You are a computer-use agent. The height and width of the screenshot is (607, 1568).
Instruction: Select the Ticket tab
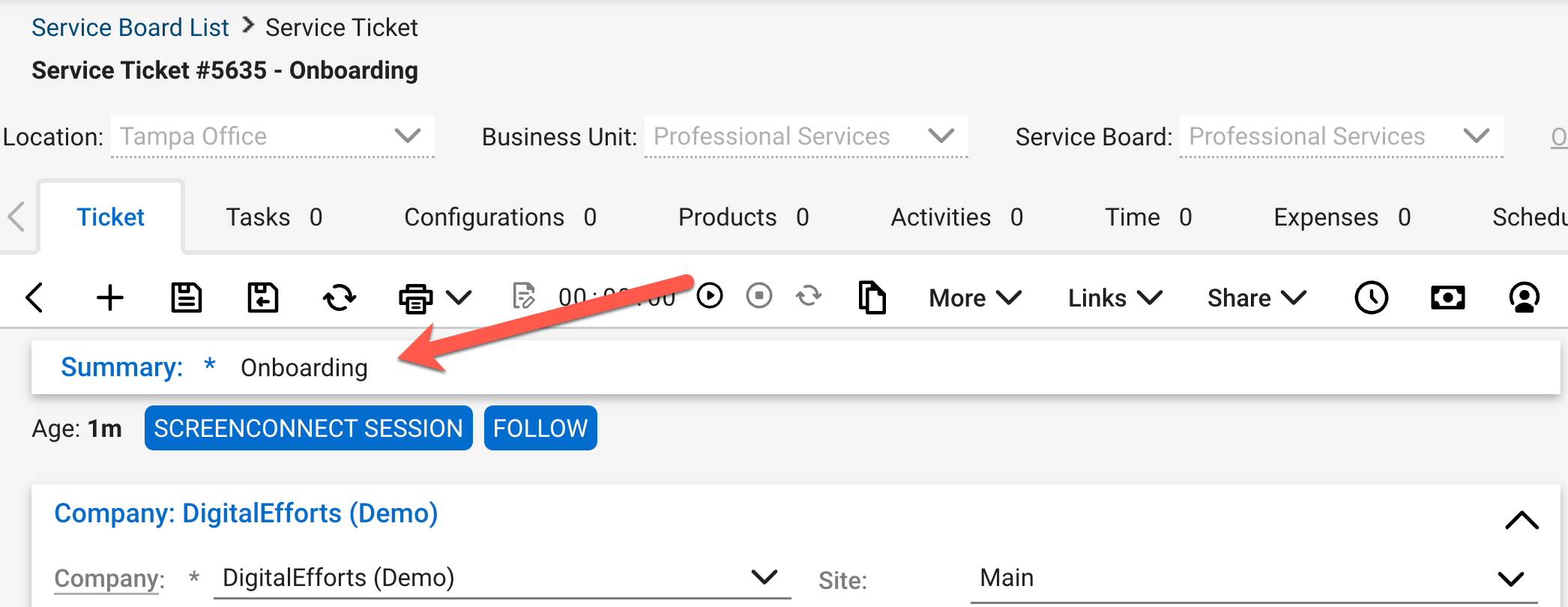(x=110, y=217)
